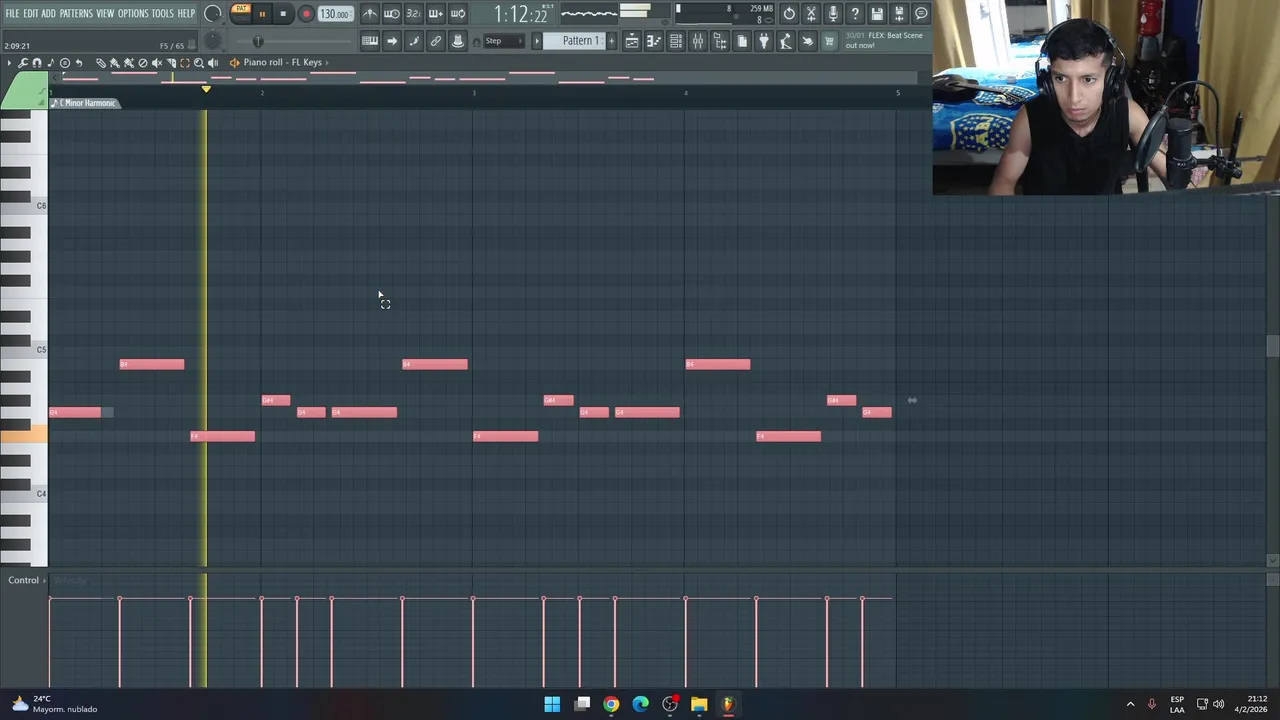Viewport: 1280px width, 720px height.
Task: Click the tempo 130.000 field
Action: (335, 14)
